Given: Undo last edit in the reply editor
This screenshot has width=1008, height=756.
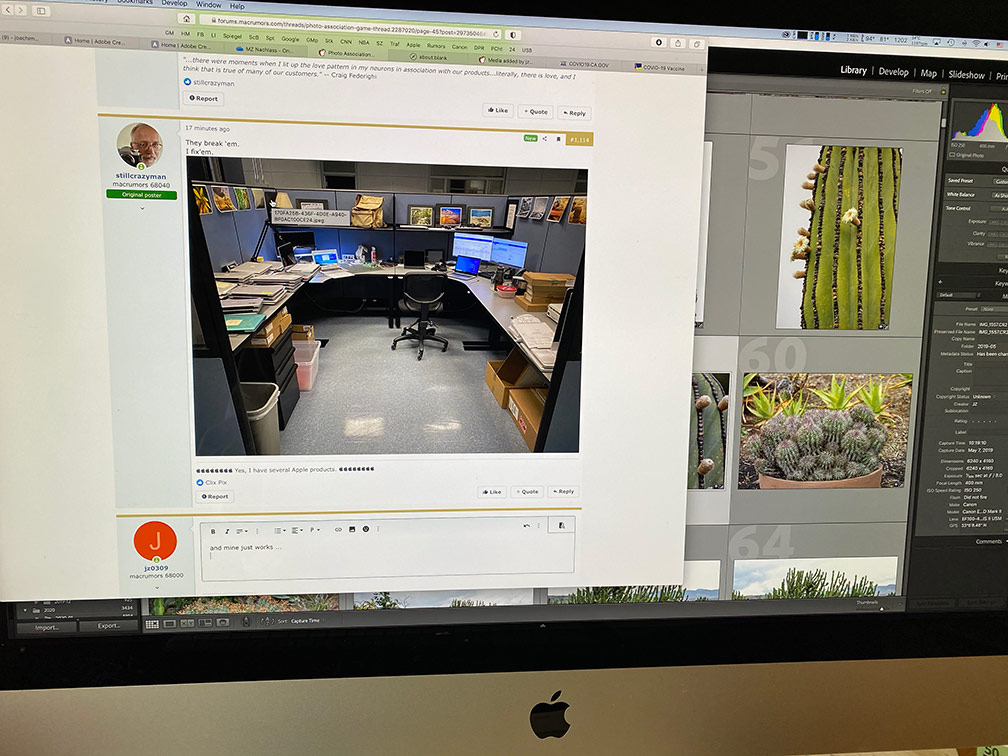Looking at the screenshot, I should pyautogui.click(x=526, y=526).
